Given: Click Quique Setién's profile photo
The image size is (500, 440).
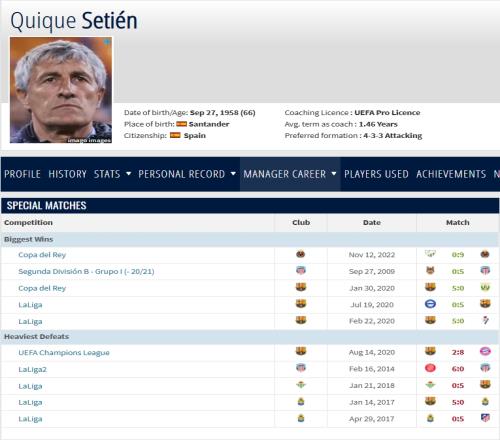Looking at the screenshot, I should pyautogui.click(x=61, y=90).
